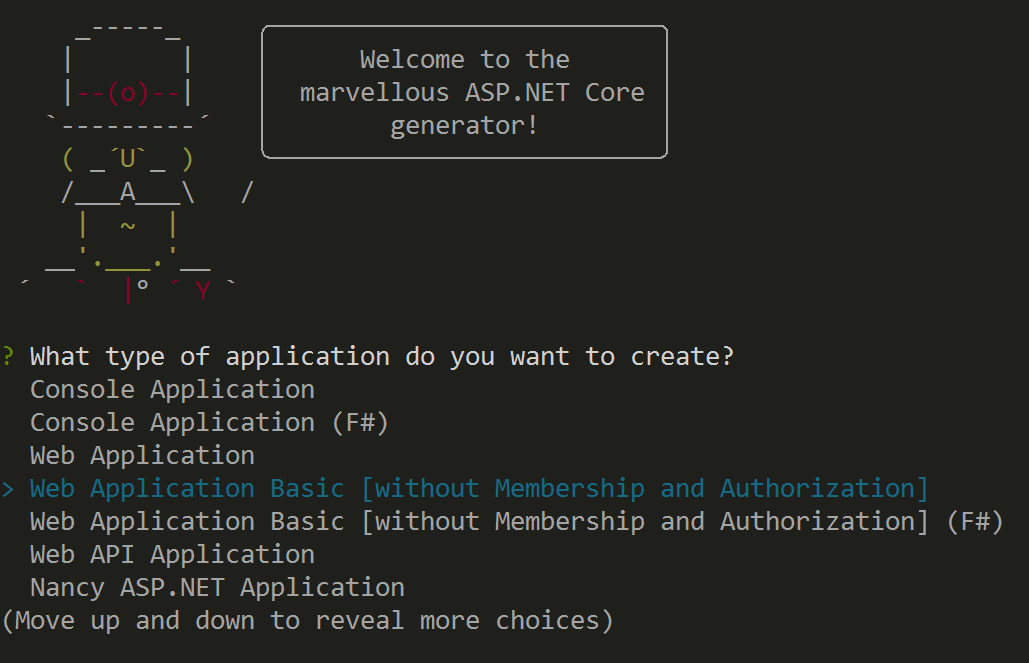The image size is (1029, 663).
Task: Click the ">" selection pointer arrow
Action: [x=8, y=489]
